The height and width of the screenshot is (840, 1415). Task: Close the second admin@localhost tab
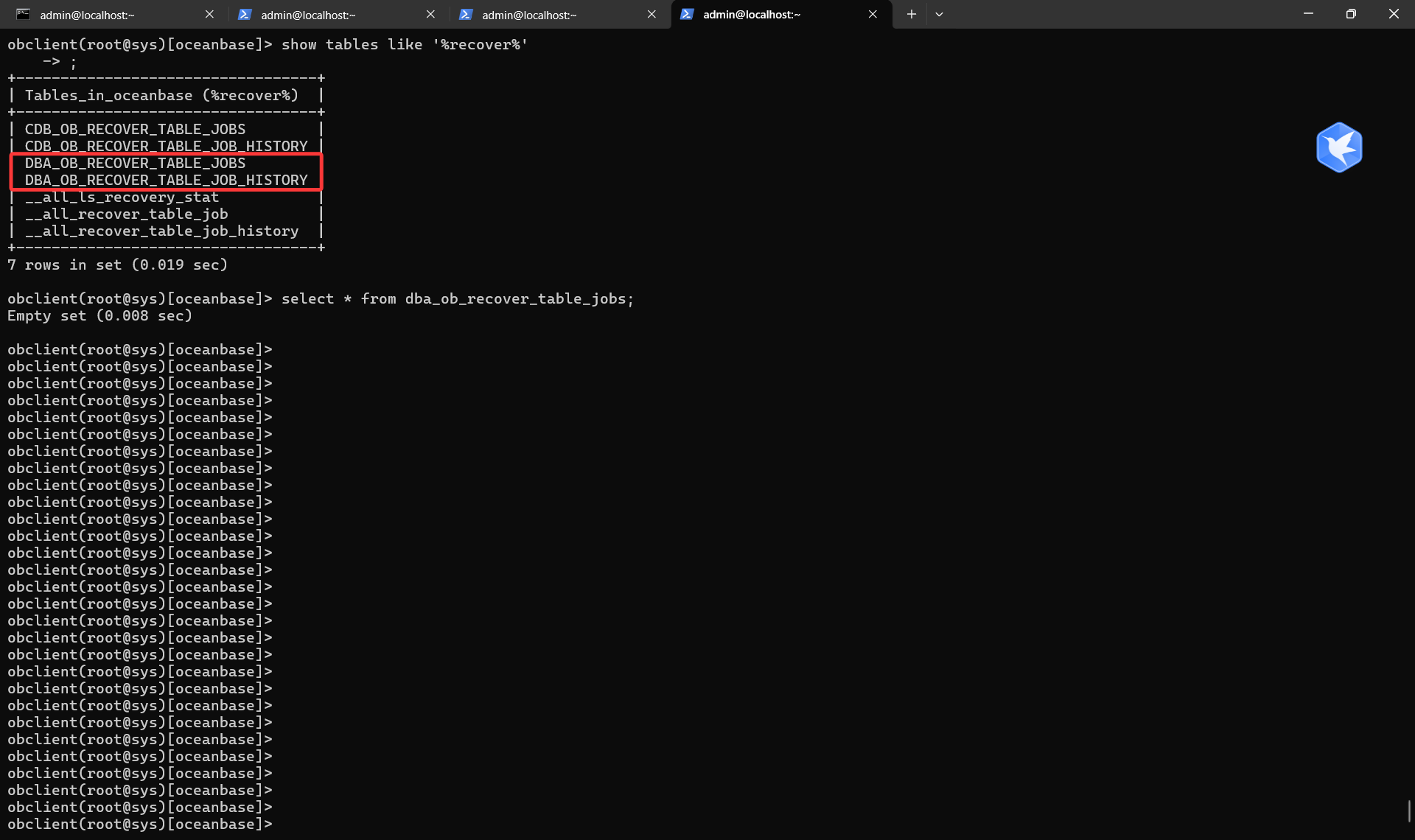click(x=430, y=14)
